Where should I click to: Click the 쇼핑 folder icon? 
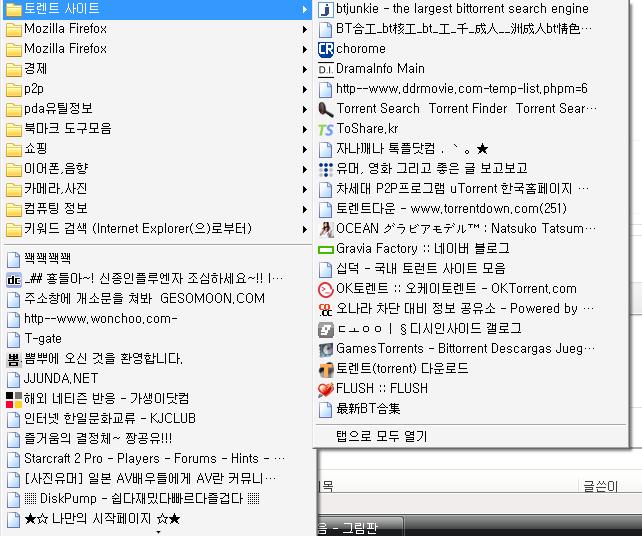14,149
